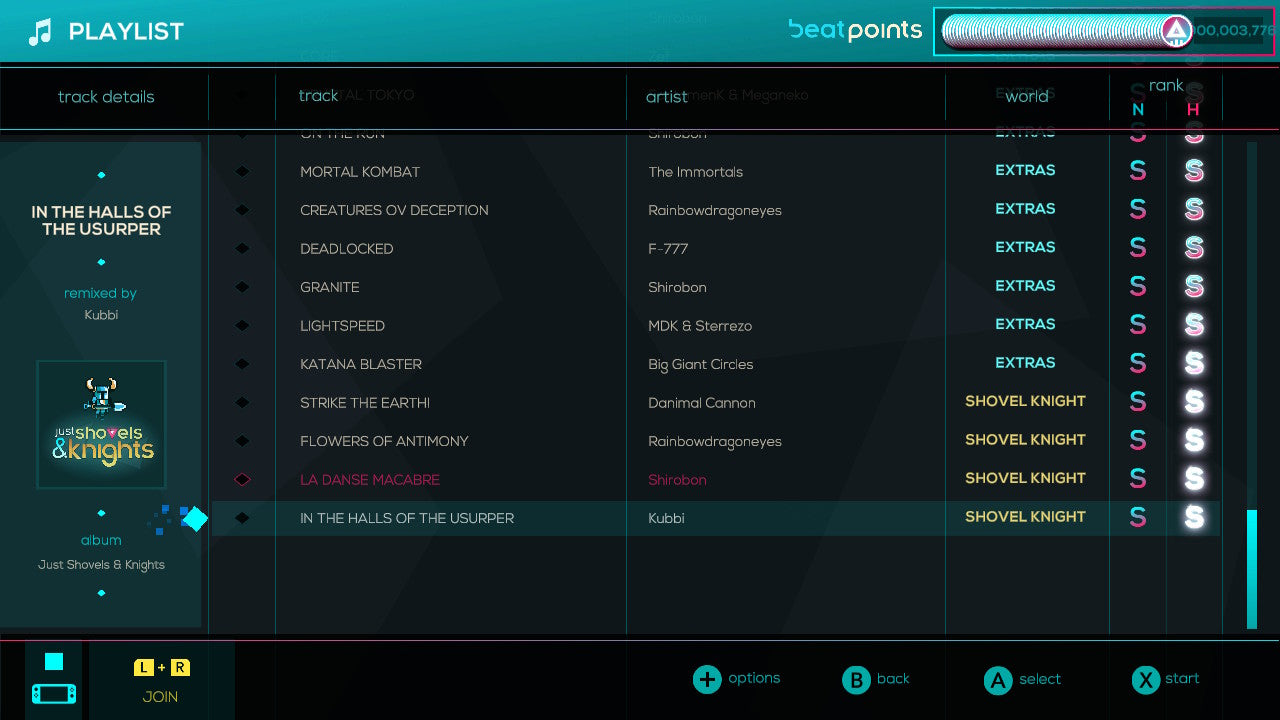Sort by the track column header

[318, 96]
